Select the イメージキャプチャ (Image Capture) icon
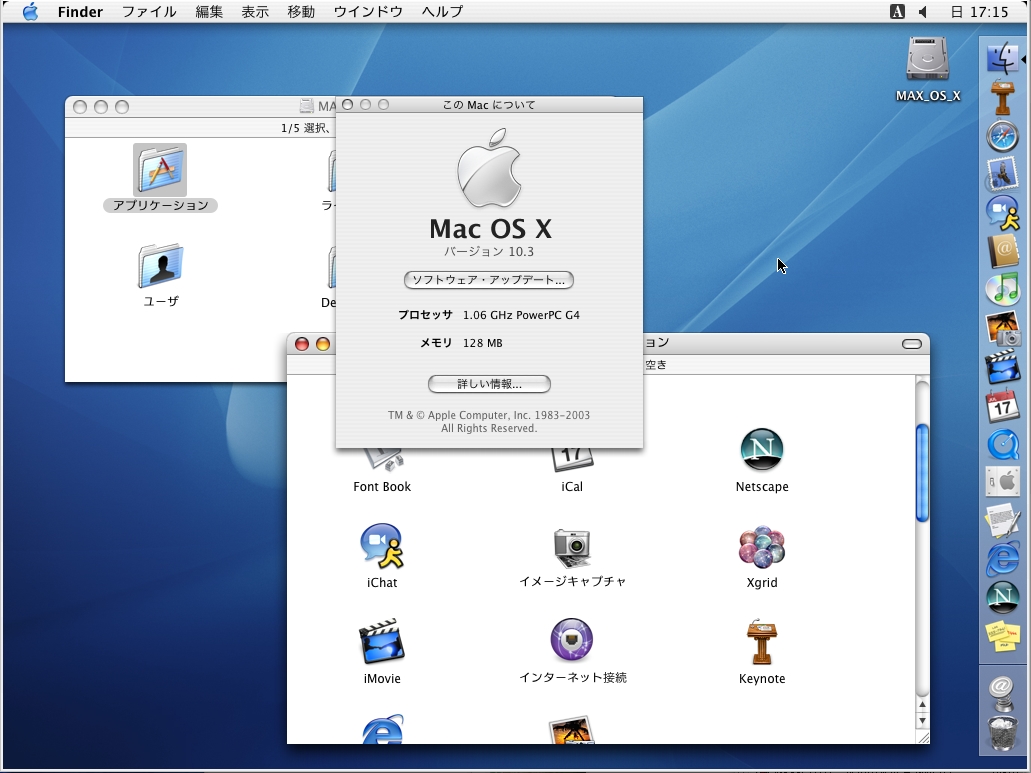This screenshot has width=1031, height=773. pos(572,546)
